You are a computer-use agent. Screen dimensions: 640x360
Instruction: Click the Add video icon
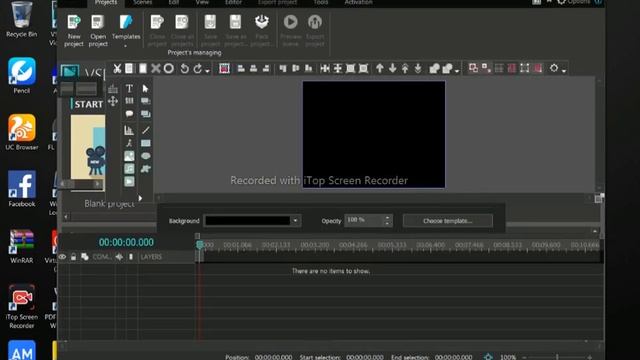pos(129,181)
